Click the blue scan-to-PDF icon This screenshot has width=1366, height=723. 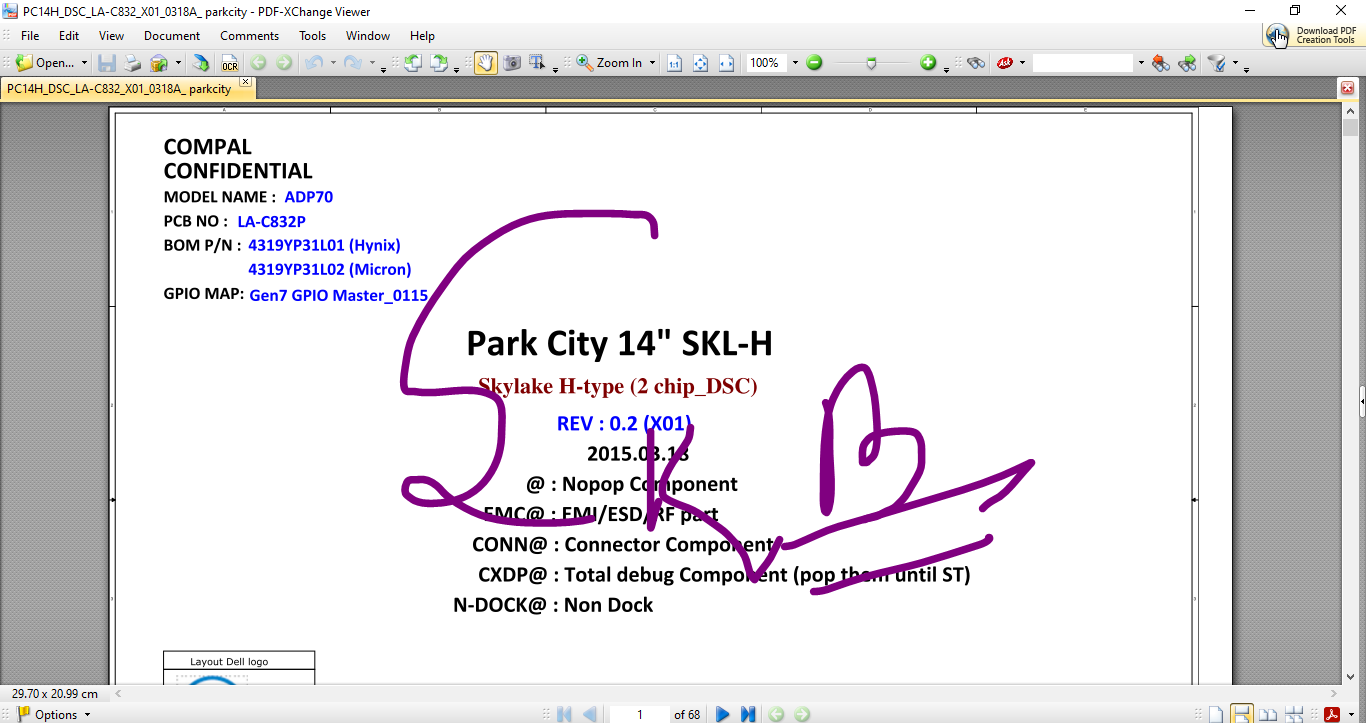point(201,63)
